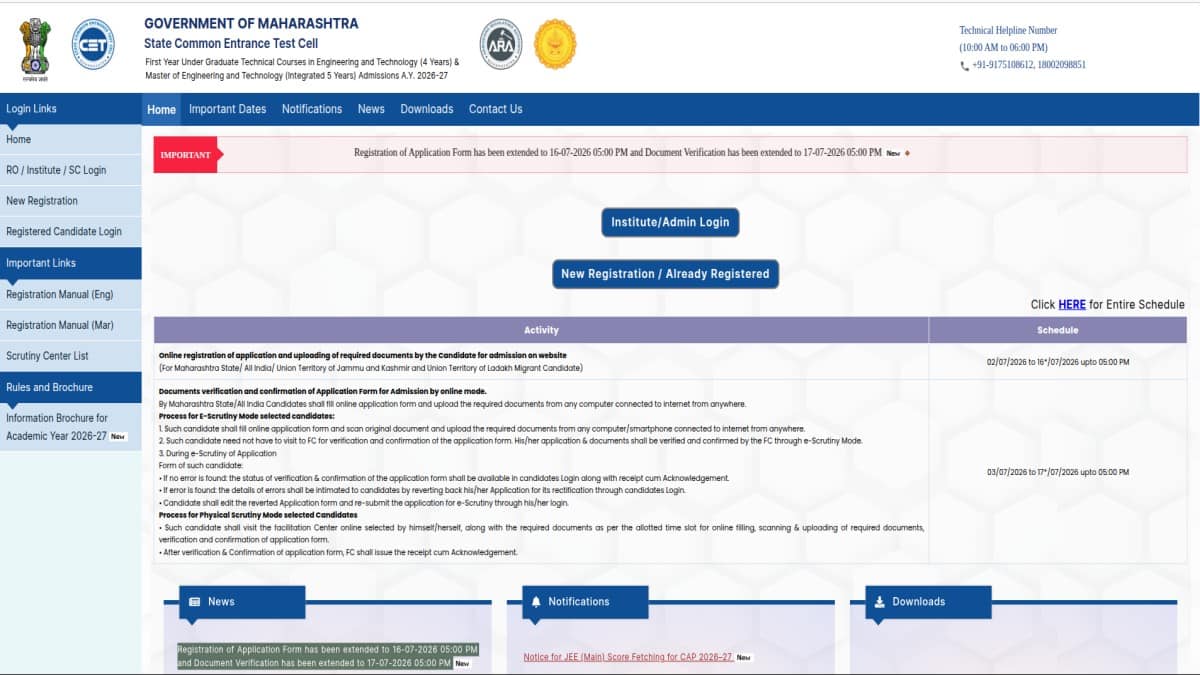Viewport: 1200px width, 675px height.
Task: Click the phone icon beside helpline number
Action: coord(965,65)
